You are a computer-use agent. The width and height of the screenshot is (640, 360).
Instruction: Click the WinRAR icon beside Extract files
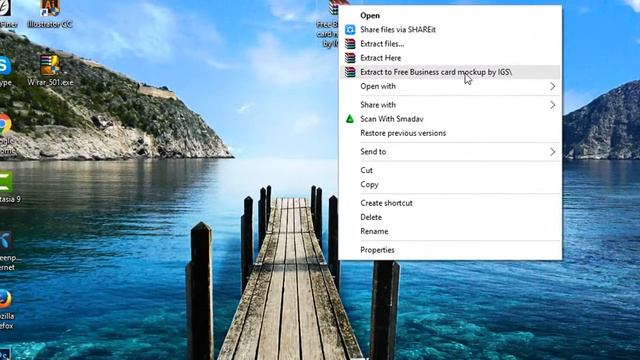[x=350, y=44]
